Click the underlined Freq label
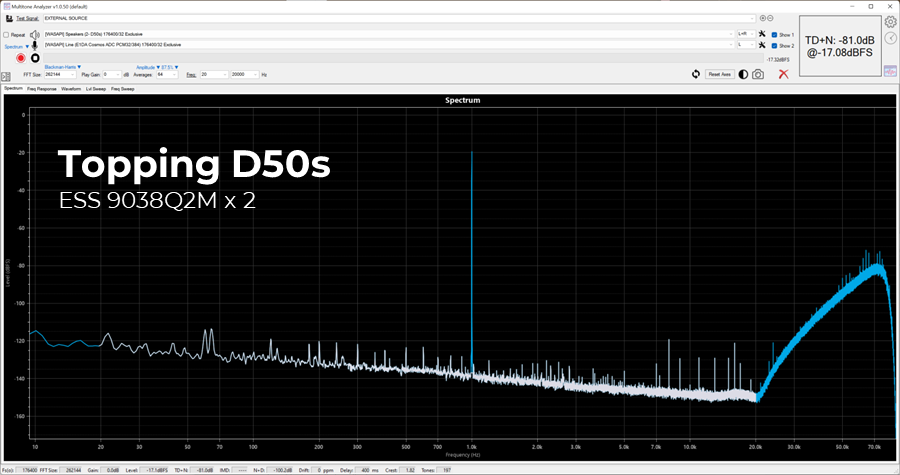The image size is (900, 475). coord(191,75)
